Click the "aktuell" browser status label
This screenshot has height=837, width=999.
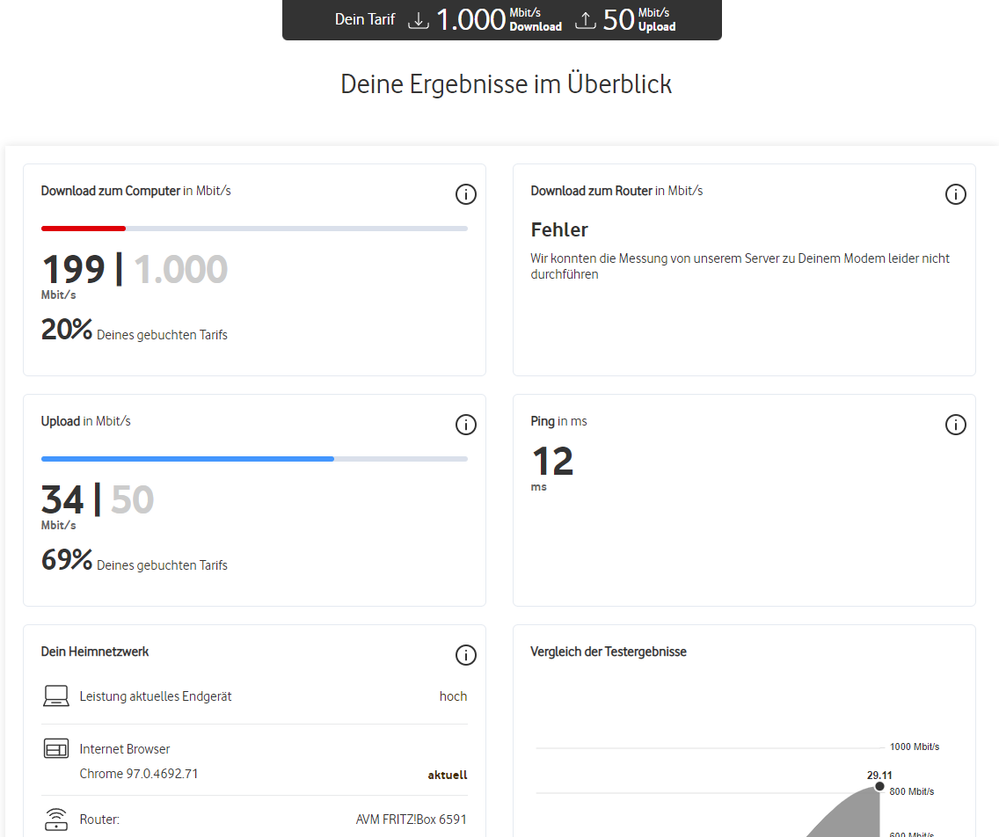pyautogui.click(x=447, y=775)
